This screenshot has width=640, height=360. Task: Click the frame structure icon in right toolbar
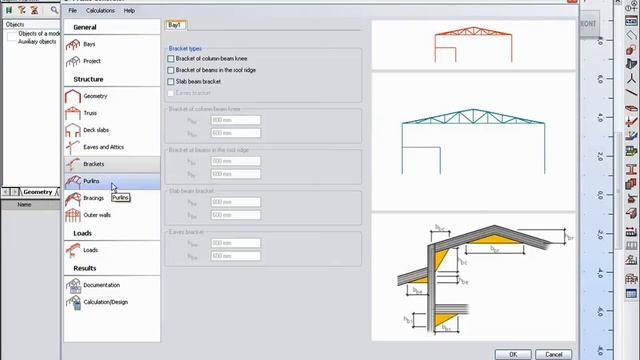631,279
